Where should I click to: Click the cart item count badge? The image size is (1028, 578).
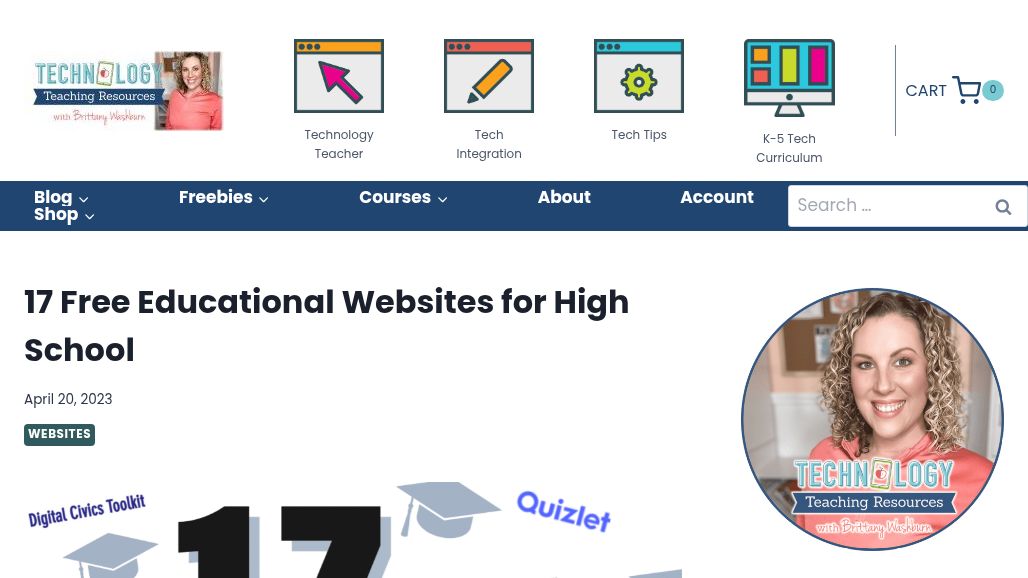pyautogui.click(x=993, y=90)
